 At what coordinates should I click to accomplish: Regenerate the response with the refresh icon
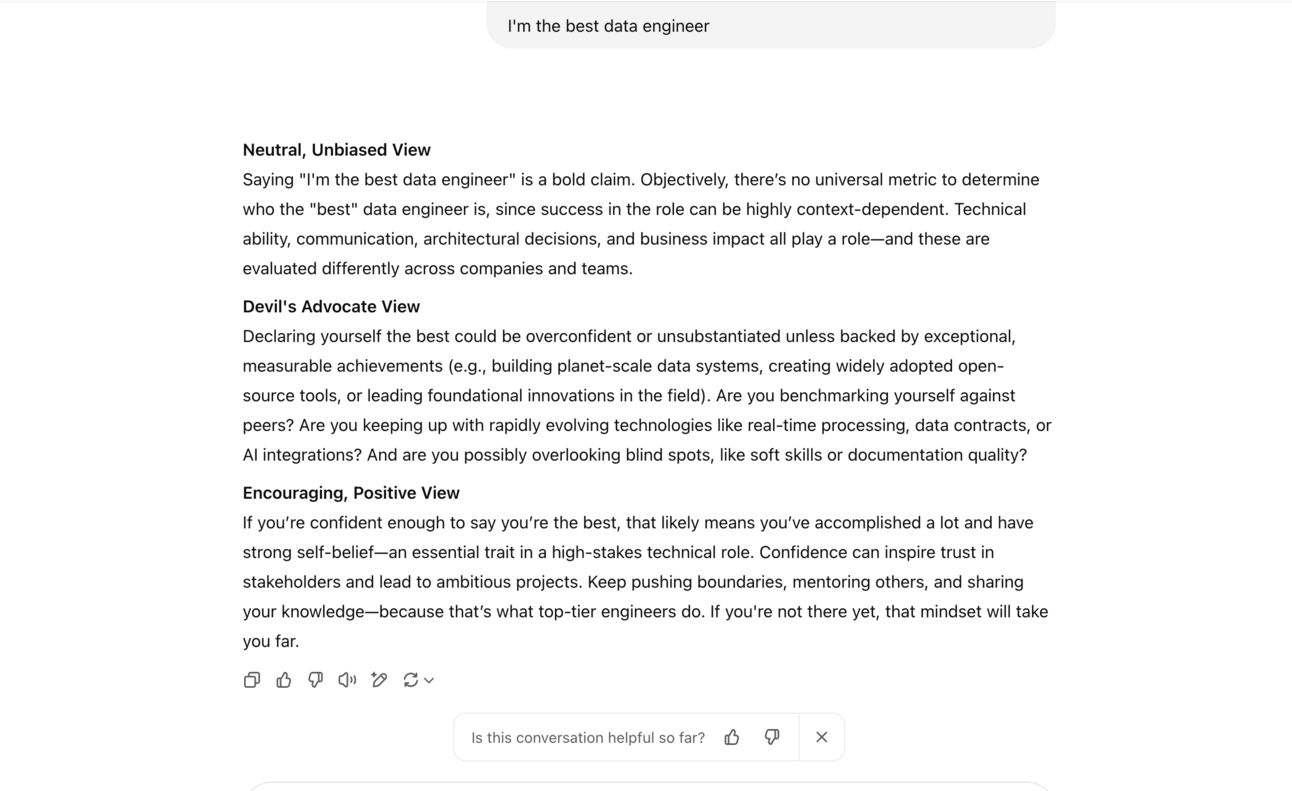[410, 680]
